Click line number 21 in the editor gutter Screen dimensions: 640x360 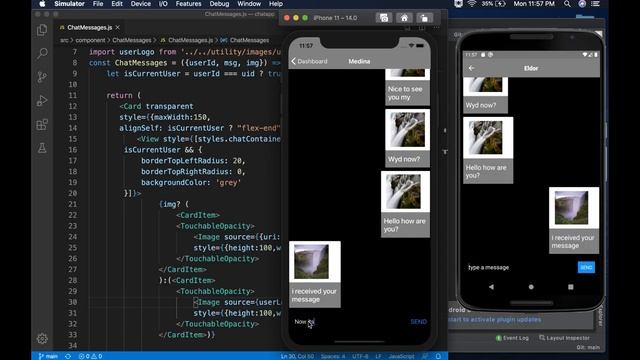click(72, 204)
